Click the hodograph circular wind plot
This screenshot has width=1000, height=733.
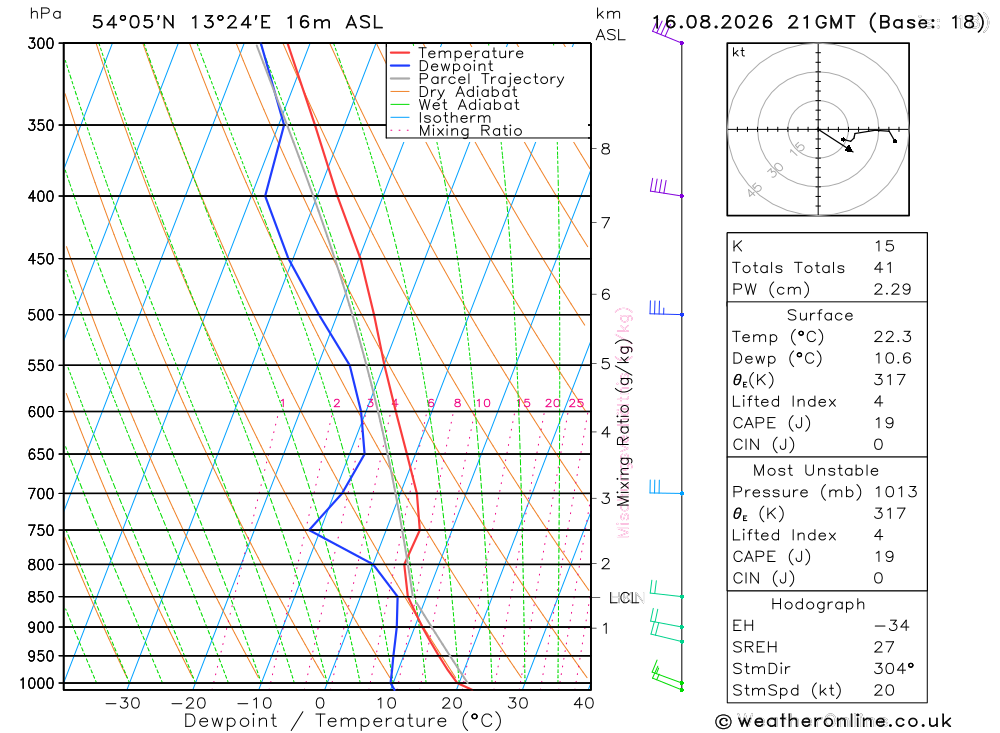(818, 130)
